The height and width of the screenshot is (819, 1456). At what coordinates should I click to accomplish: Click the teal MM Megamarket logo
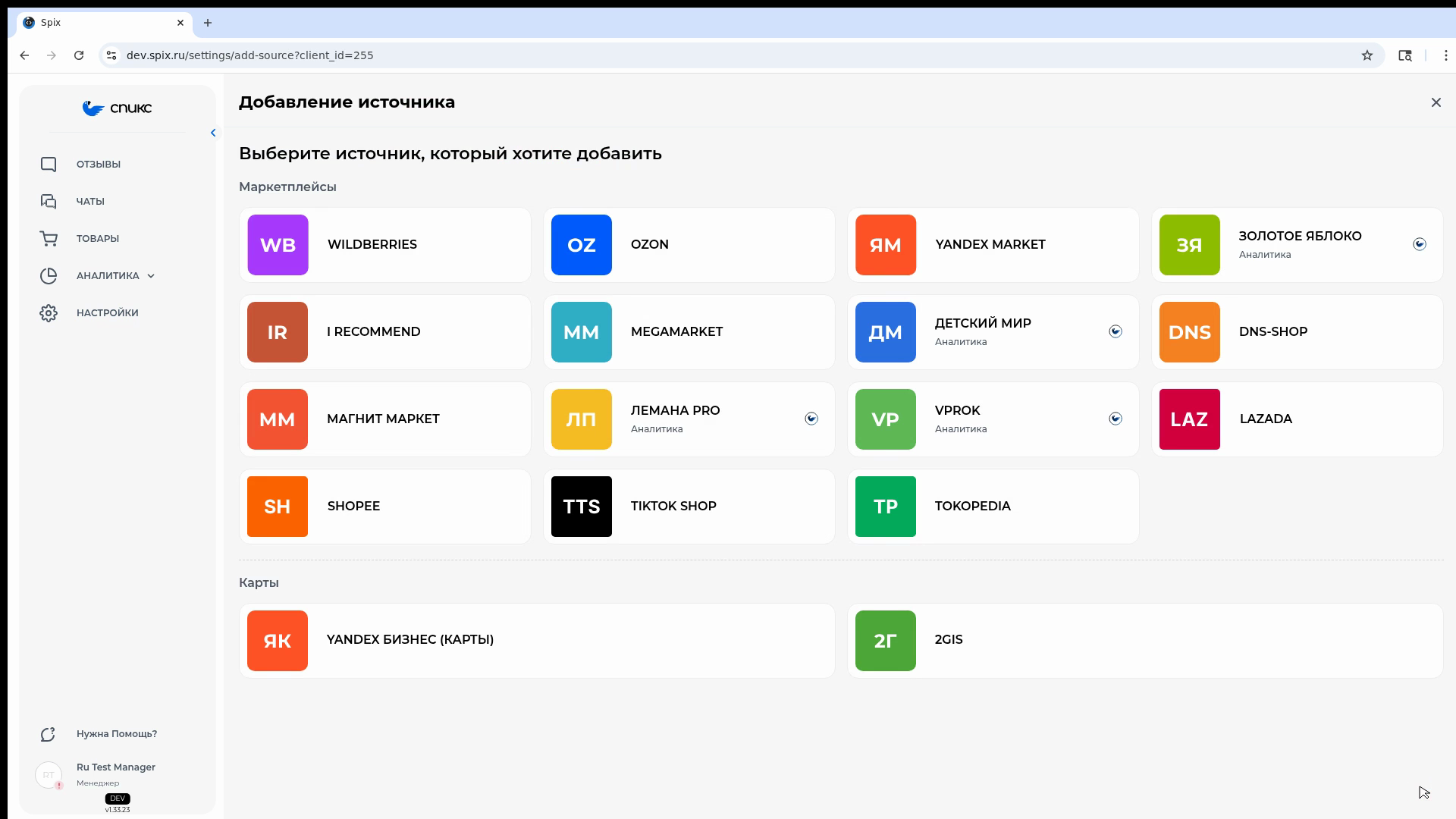click(582, 332)
